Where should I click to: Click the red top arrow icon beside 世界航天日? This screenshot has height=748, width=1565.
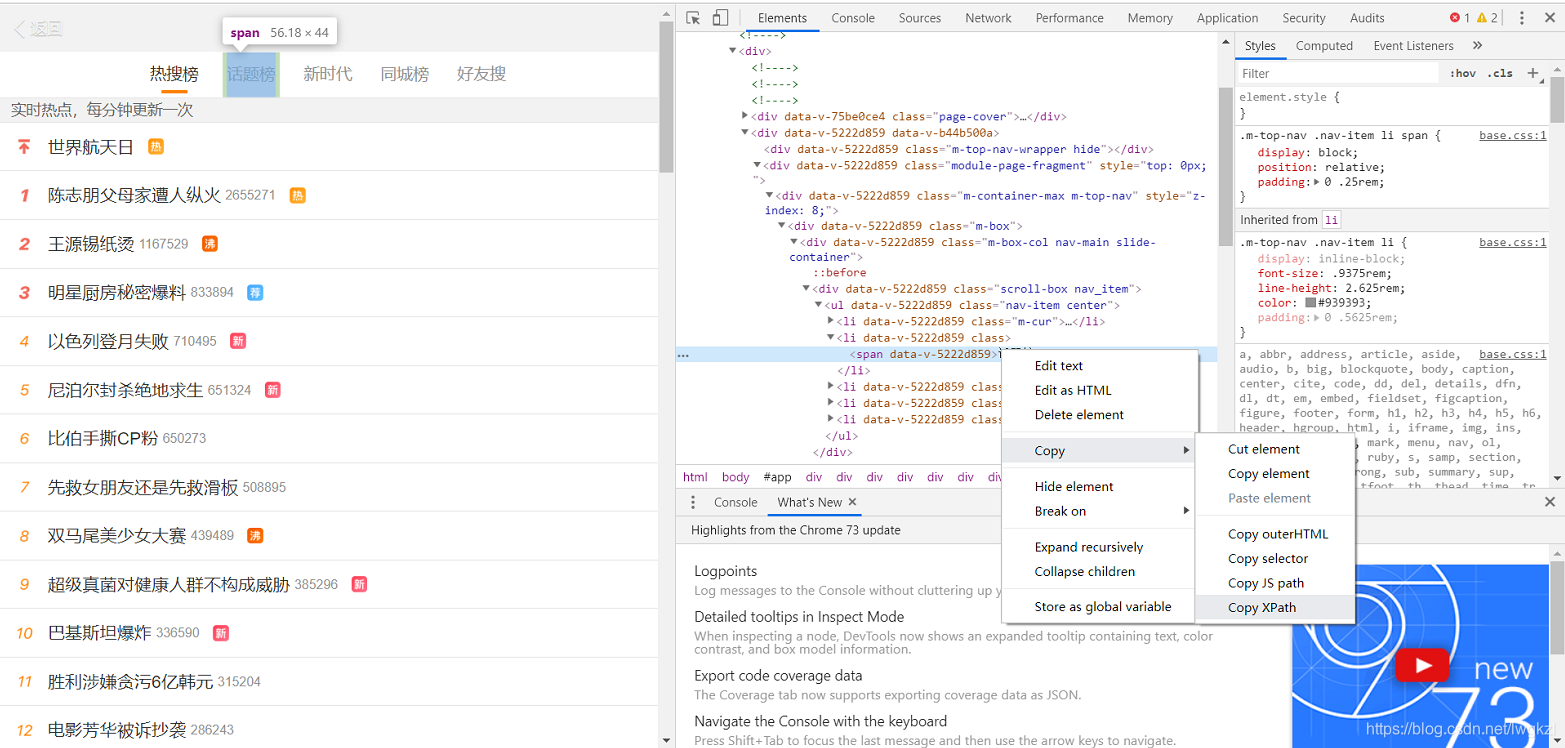[25, 147]
